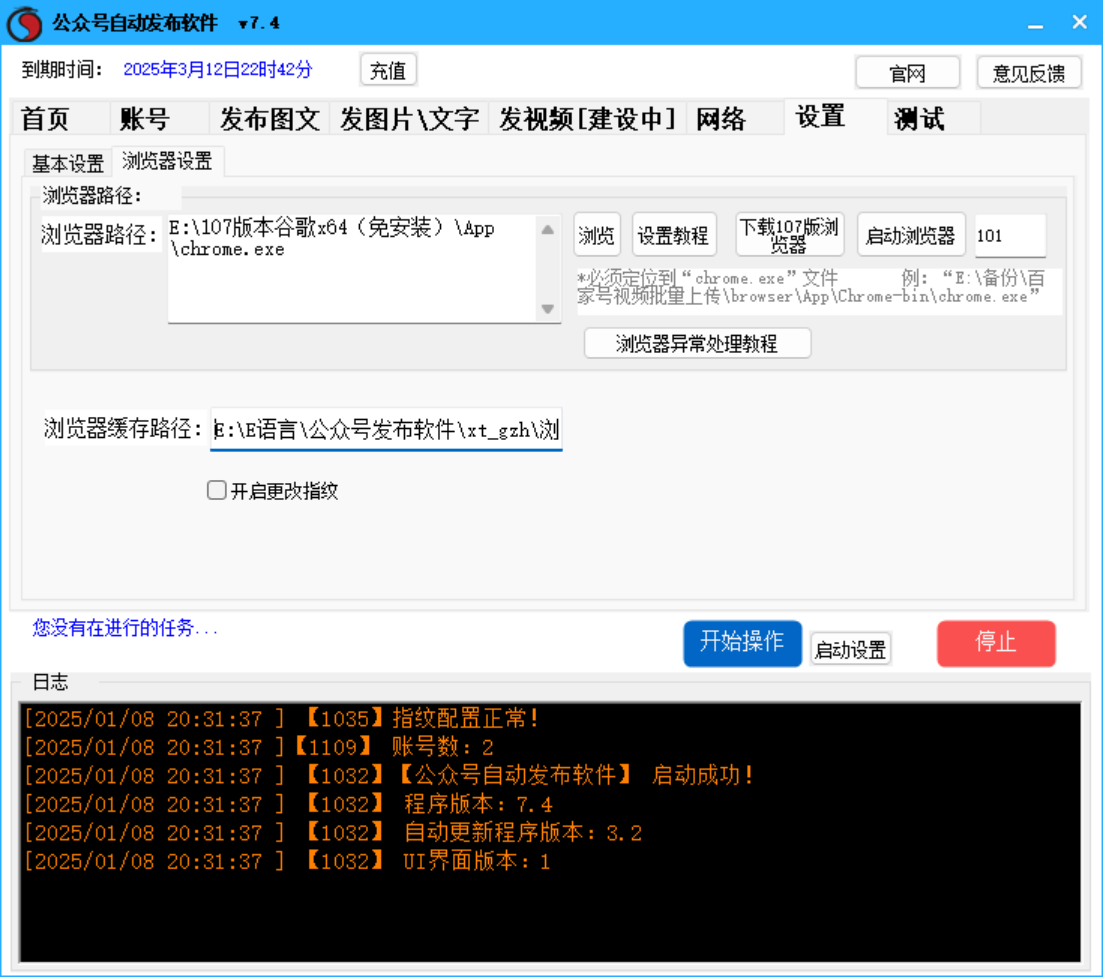Open the 浏览器异常处理教程 button
Screen dimensions: 1103x977
(x=697, y=343)
